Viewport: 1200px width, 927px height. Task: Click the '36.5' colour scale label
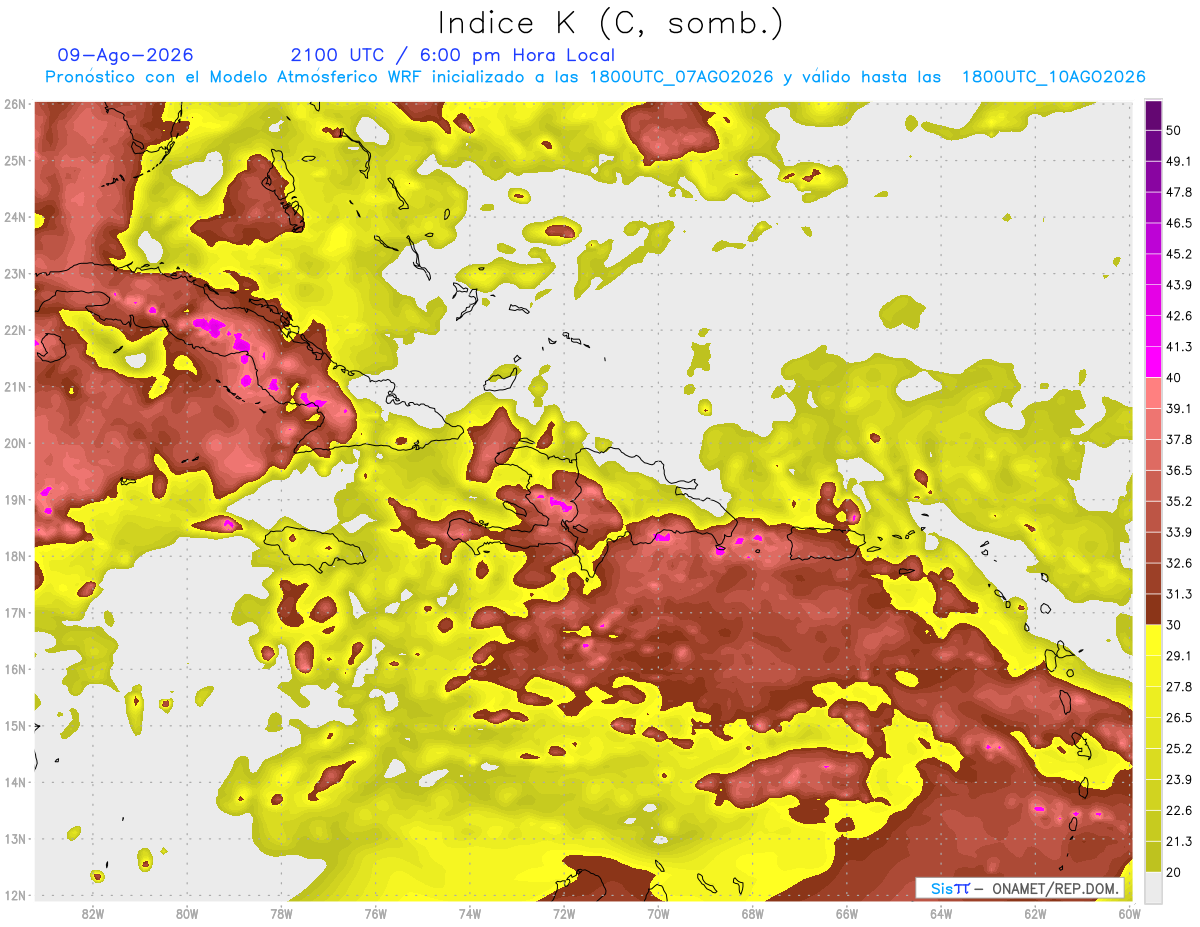coord(1179,470)
